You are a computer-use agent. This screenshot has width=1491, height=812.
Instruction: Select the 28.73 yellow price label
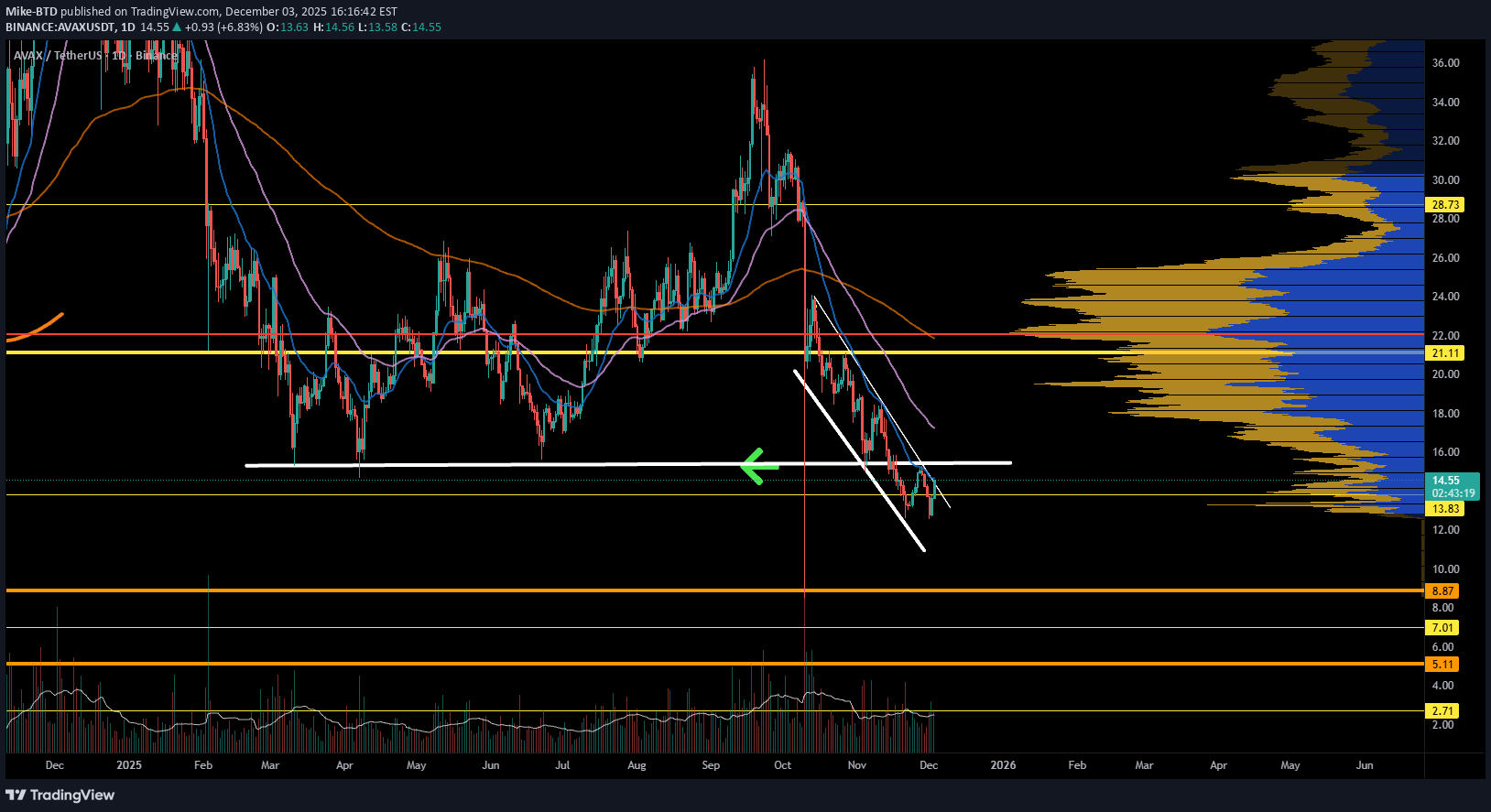pos(1444,205)
